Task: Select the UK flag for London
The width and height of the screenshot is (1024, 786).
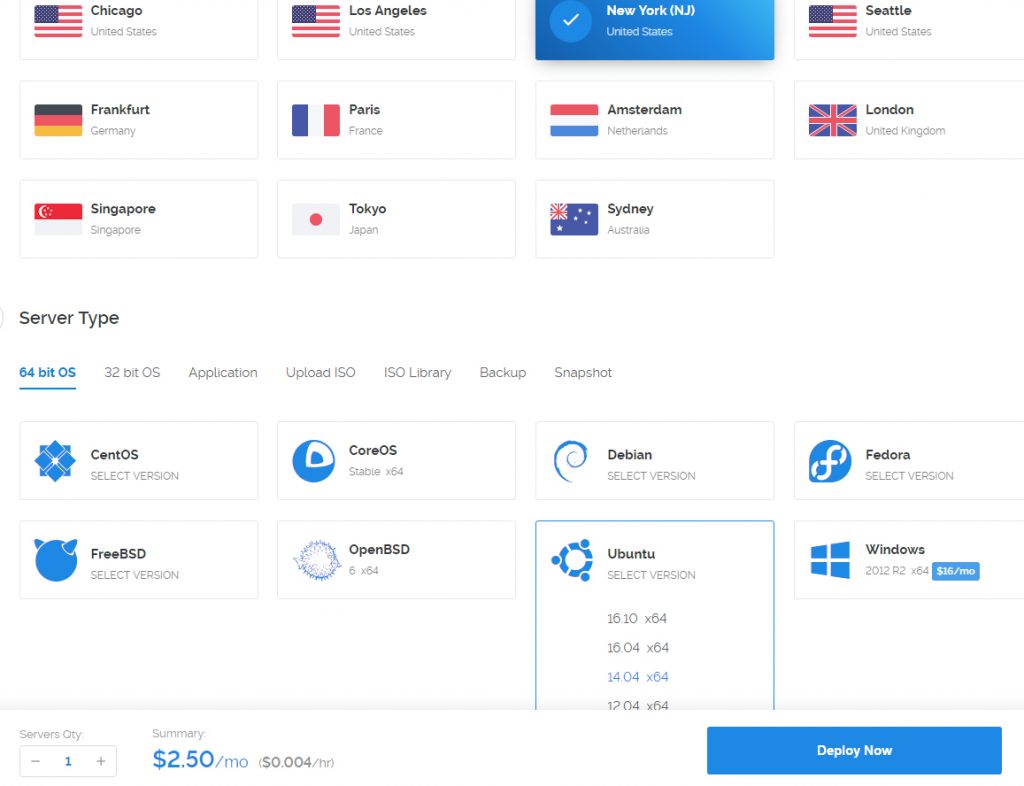Action: (832, 120)
